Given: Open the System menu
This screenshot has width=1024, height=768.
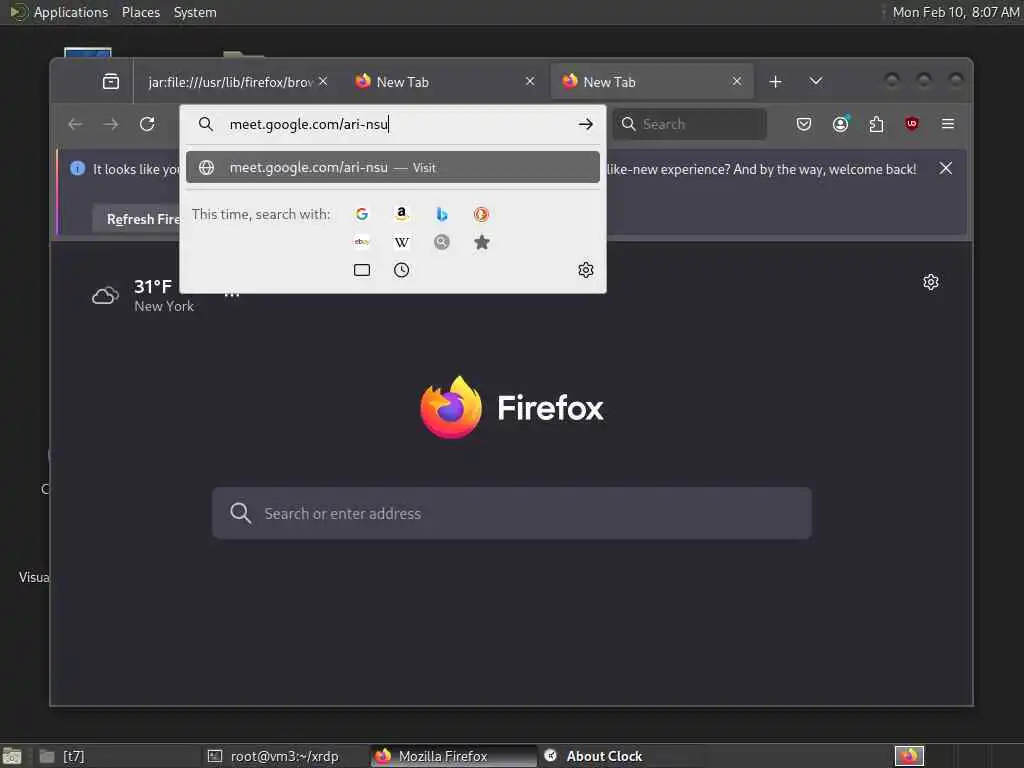Looking at the screenshot, I should (x=195, y=12).
